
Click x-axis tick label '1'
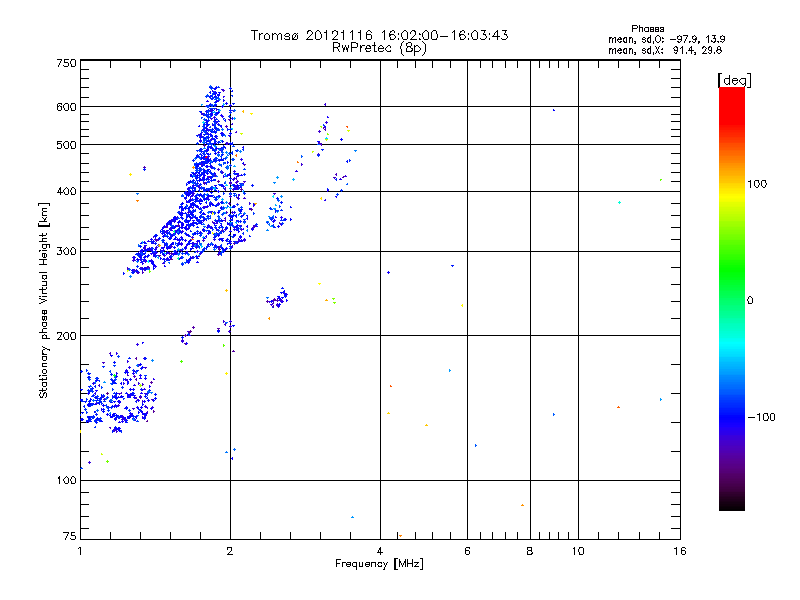[80, 551]
